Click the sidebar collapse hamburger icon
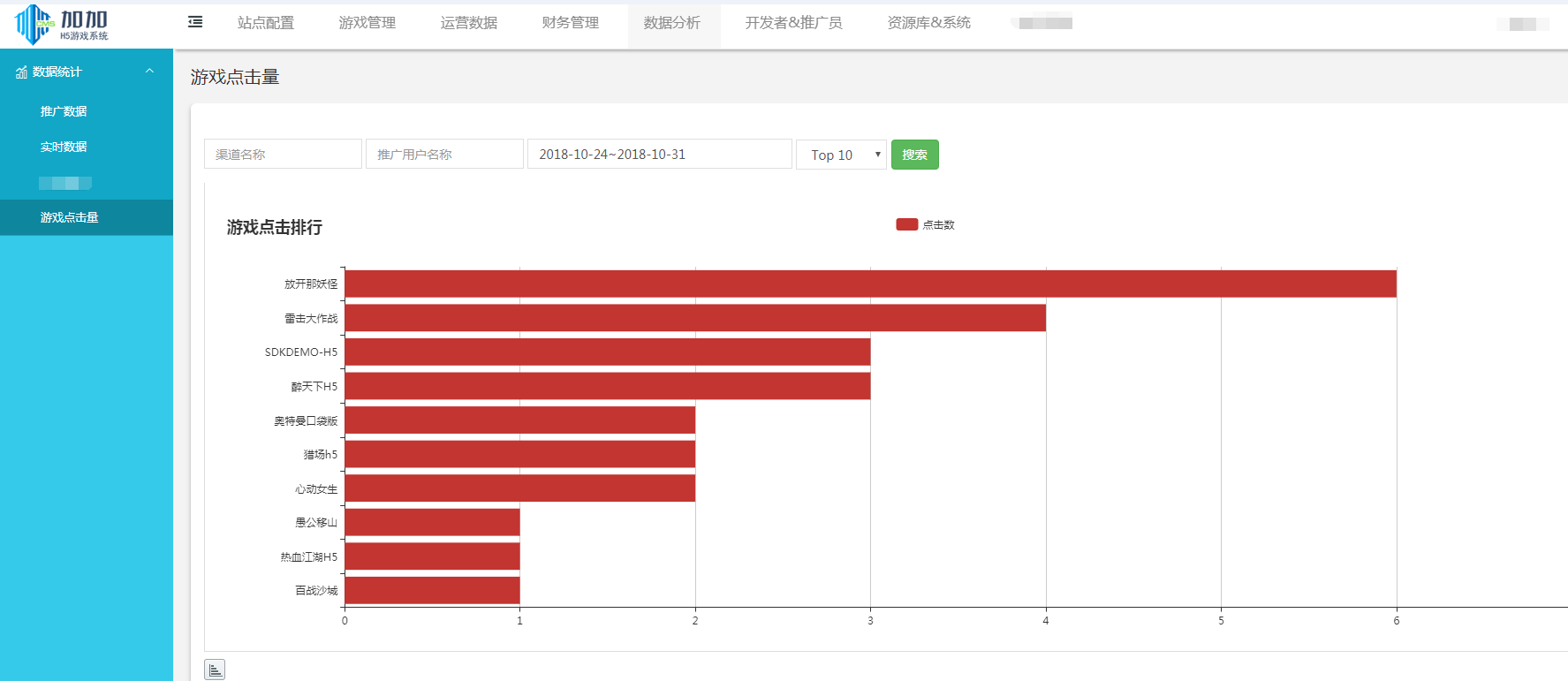The height and width of the screenshot is (681, 1568). 195,22
